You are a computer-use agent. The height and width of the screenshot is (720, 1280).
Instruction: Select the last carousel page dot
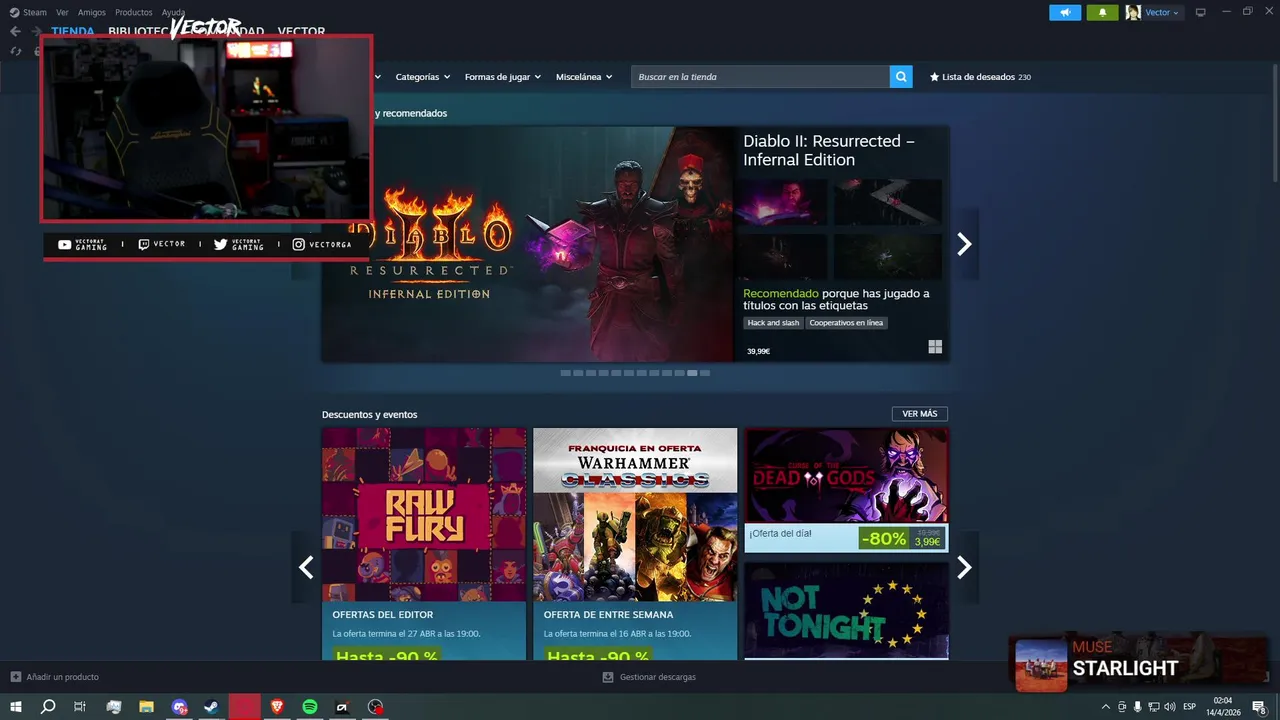pos(705,373)
